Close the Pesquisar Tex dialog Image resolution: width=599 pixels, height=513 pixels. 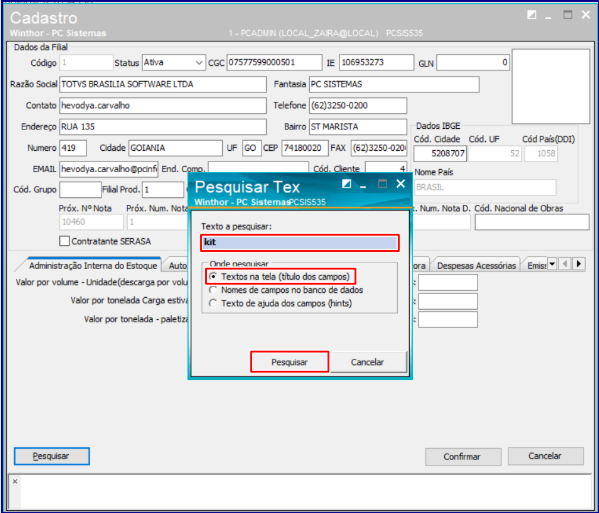click(x=400, y=184)
